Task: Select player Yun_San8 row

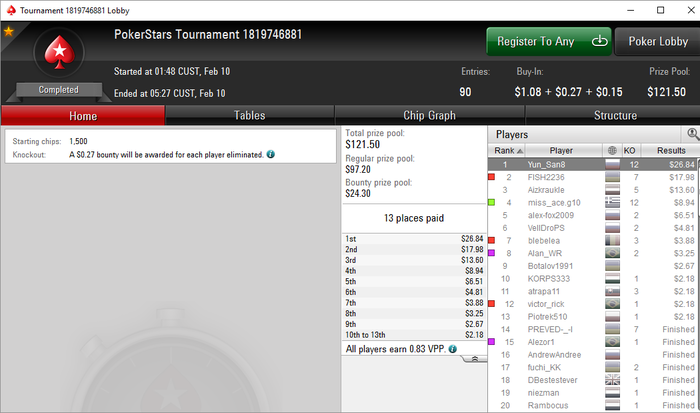Action: pyautogui.click(x=593, y=164)
